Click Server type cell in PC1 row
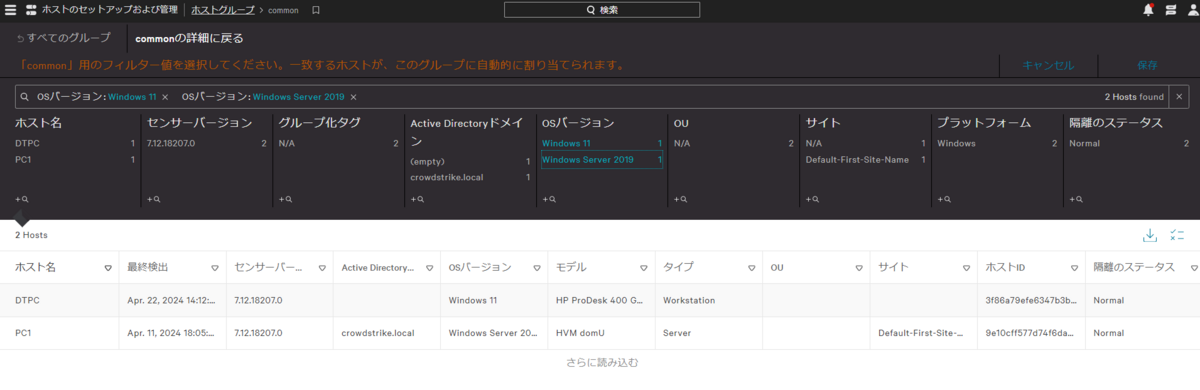The image size is (1200, 390). (x=677, y=333)
